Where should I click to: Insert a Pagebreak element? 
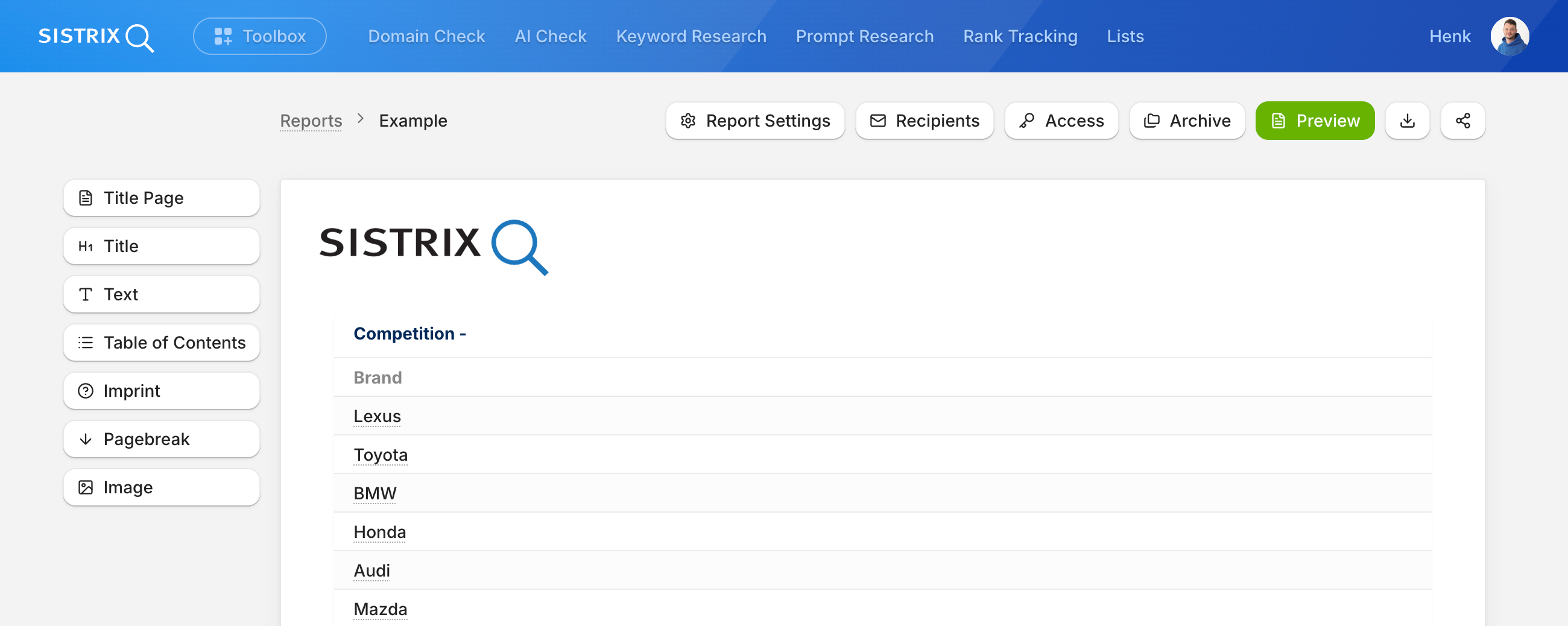tap(161, 439)
